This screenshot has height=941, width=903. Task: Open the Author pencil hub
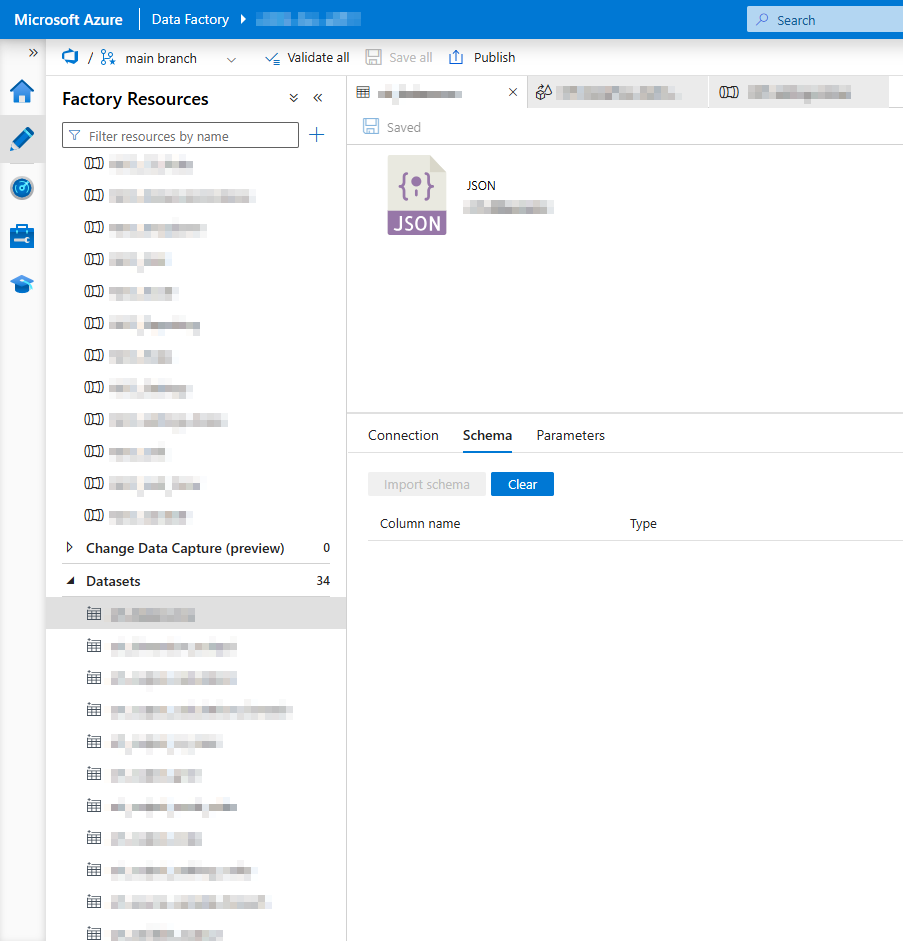(22, 139)
